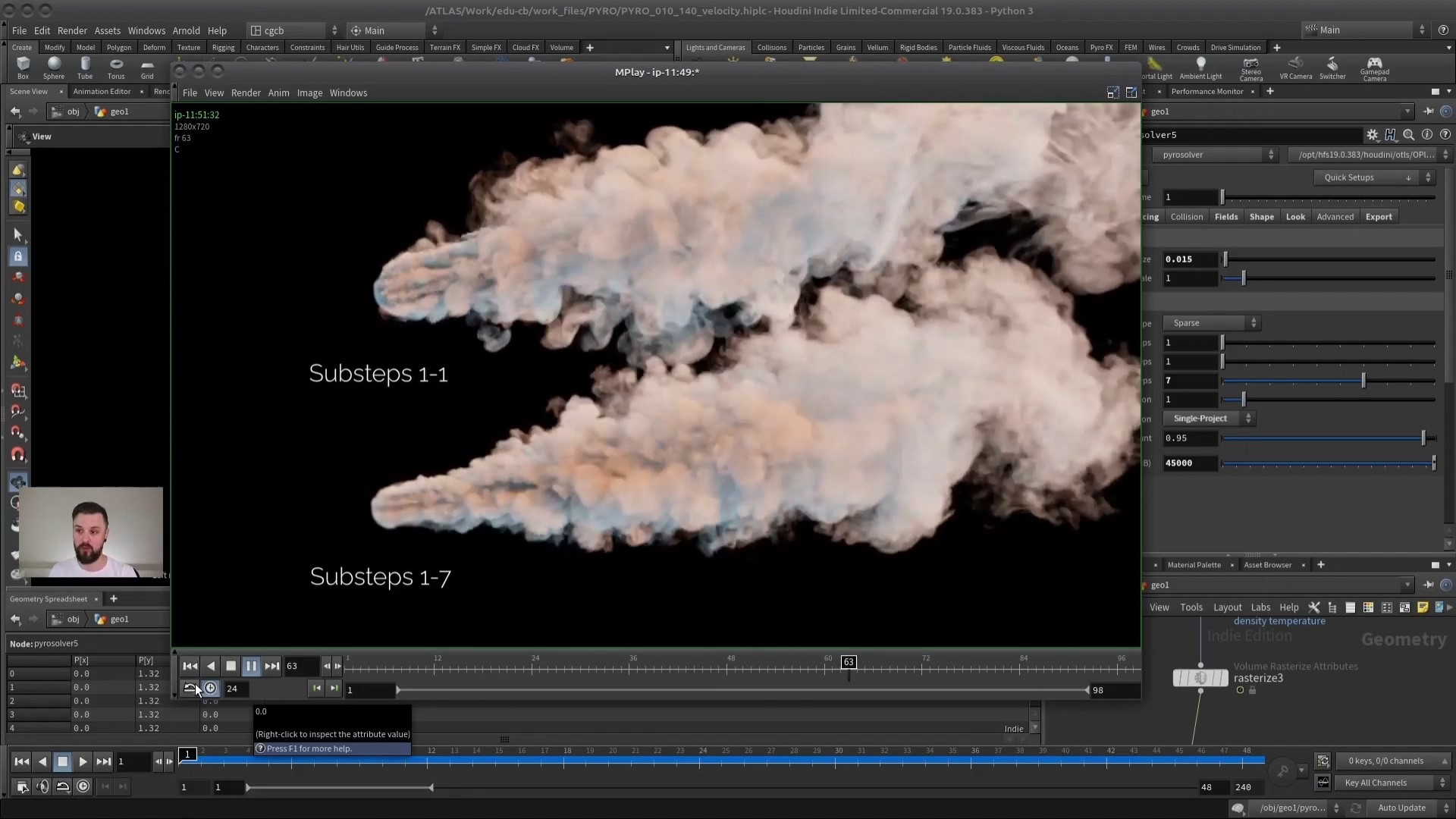Click MPlay current frame field showing 63
The height and width of the screenshot is (819, 1456).
(x=300, y=667)
